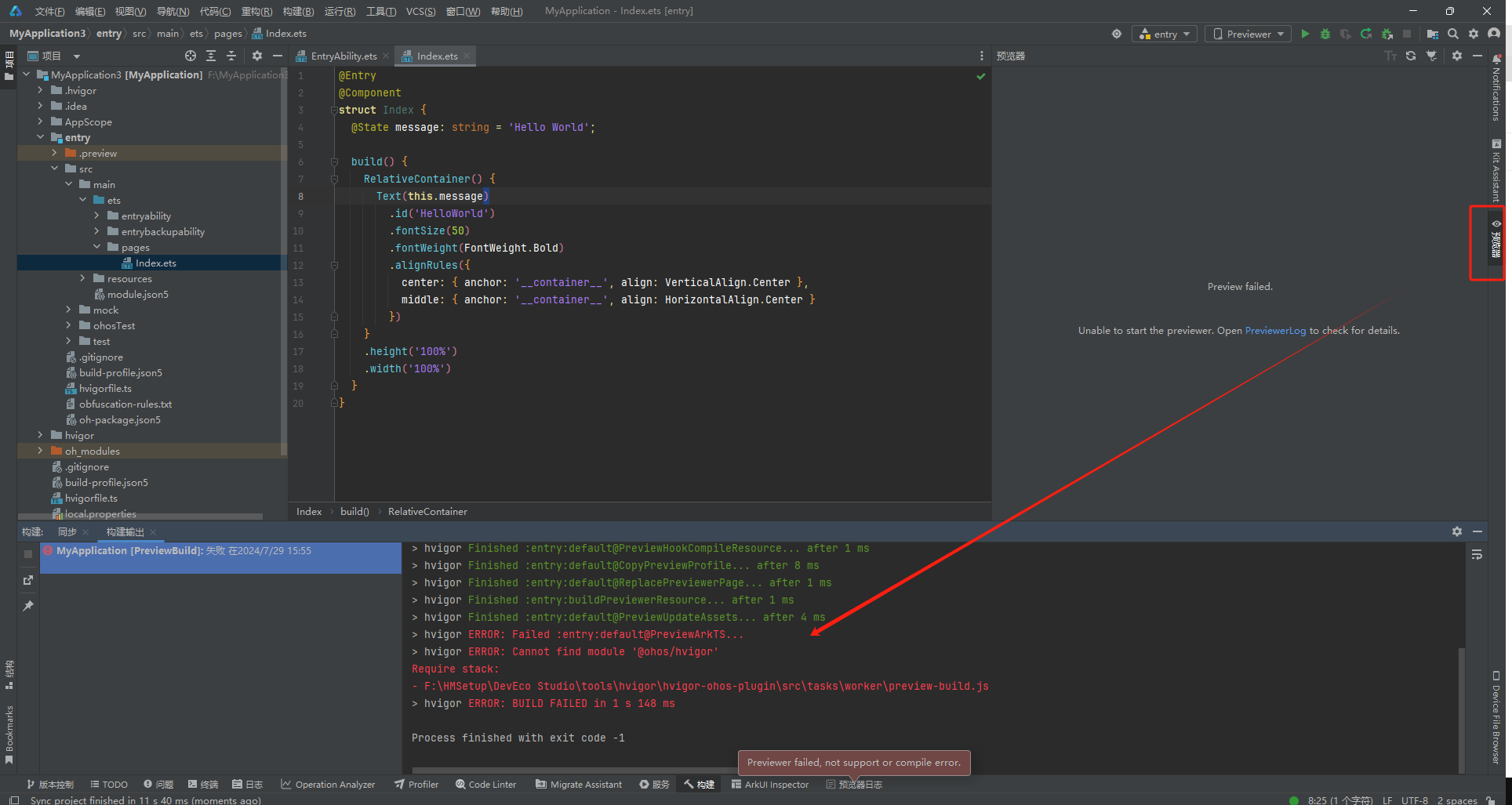Open project panel options gear
The height and width of the screenshot is (805, 1512).
pos(257,56)
